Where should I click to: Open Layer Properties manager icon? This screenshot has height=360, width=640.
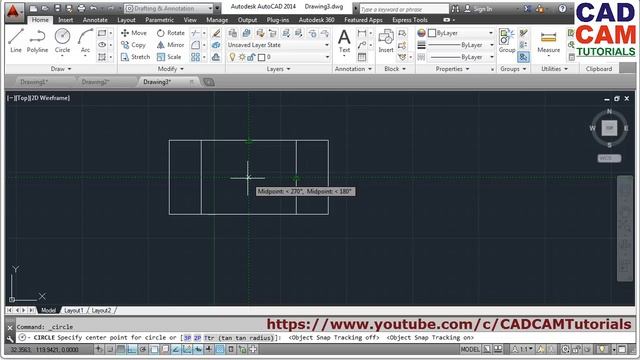(233, 33)
